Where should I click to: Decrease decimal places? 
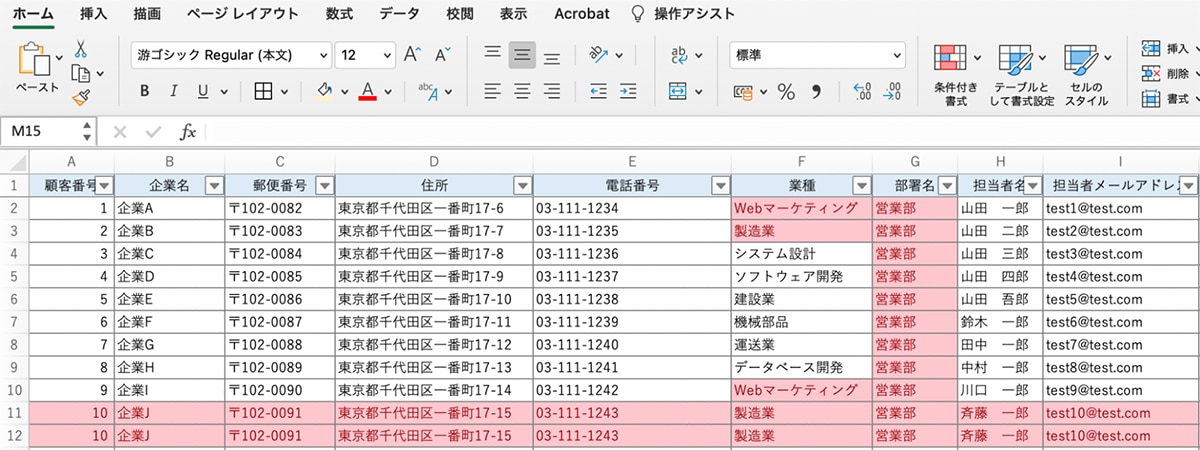[893, 92]
